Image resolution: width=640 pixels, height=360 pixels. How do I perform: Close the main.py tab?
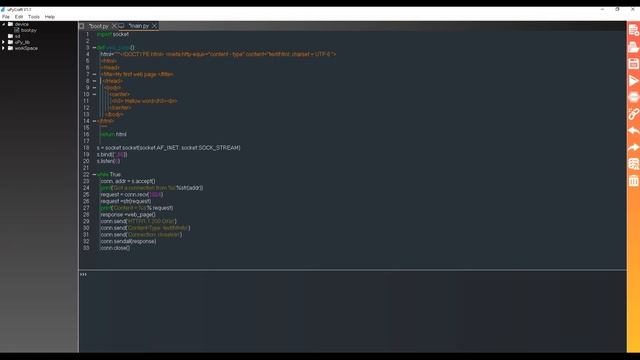pyautogui.click(x=154, y=26)
